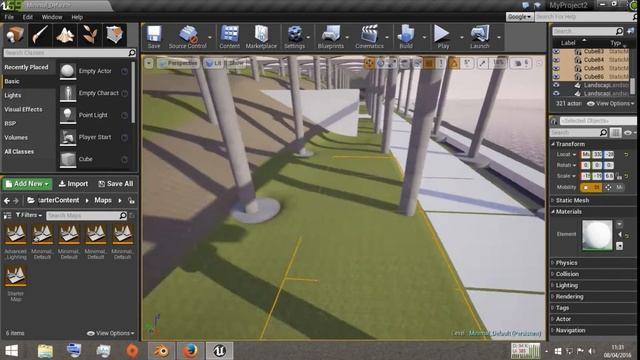Image resolution: width=640 pixels, height=360 pixels.
Task: Click the Source Control toolbar icon
Action: click(188, 37)
